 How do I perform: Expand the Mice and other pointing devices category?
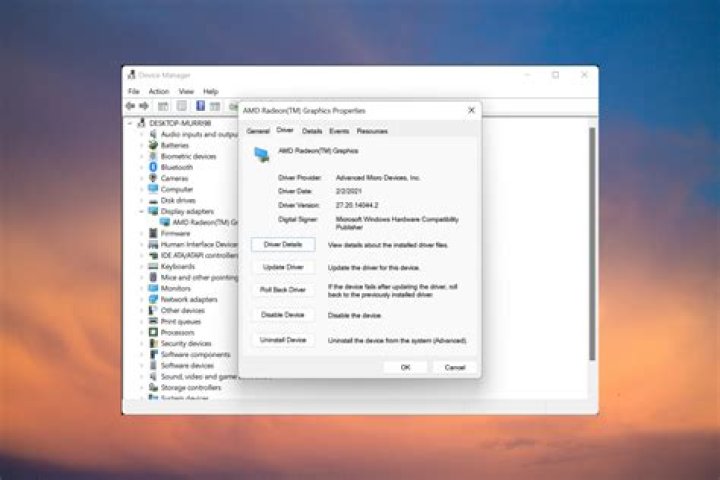[x=141, y=277]
